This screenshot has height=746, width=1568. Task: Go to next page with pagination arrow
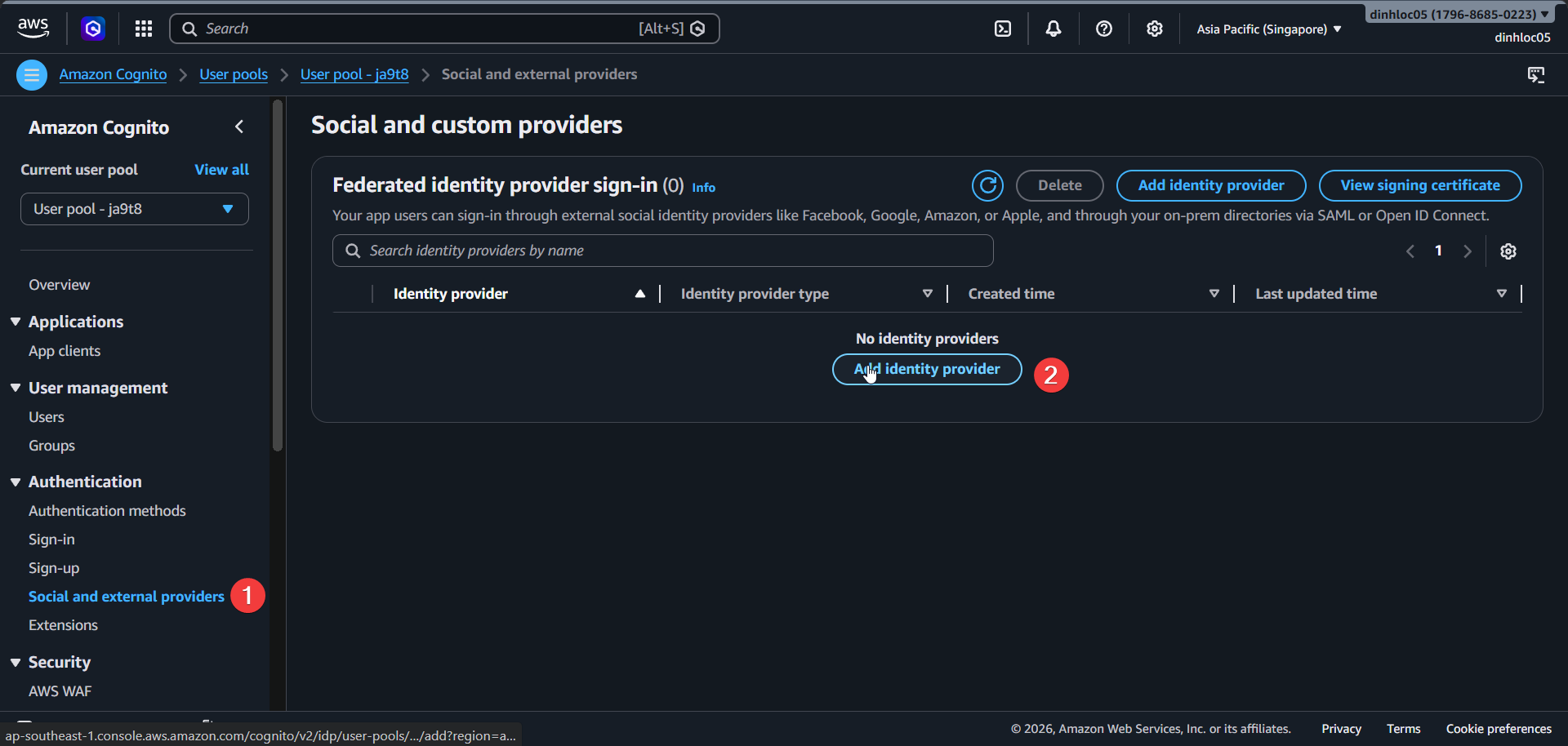(1468, 251)
